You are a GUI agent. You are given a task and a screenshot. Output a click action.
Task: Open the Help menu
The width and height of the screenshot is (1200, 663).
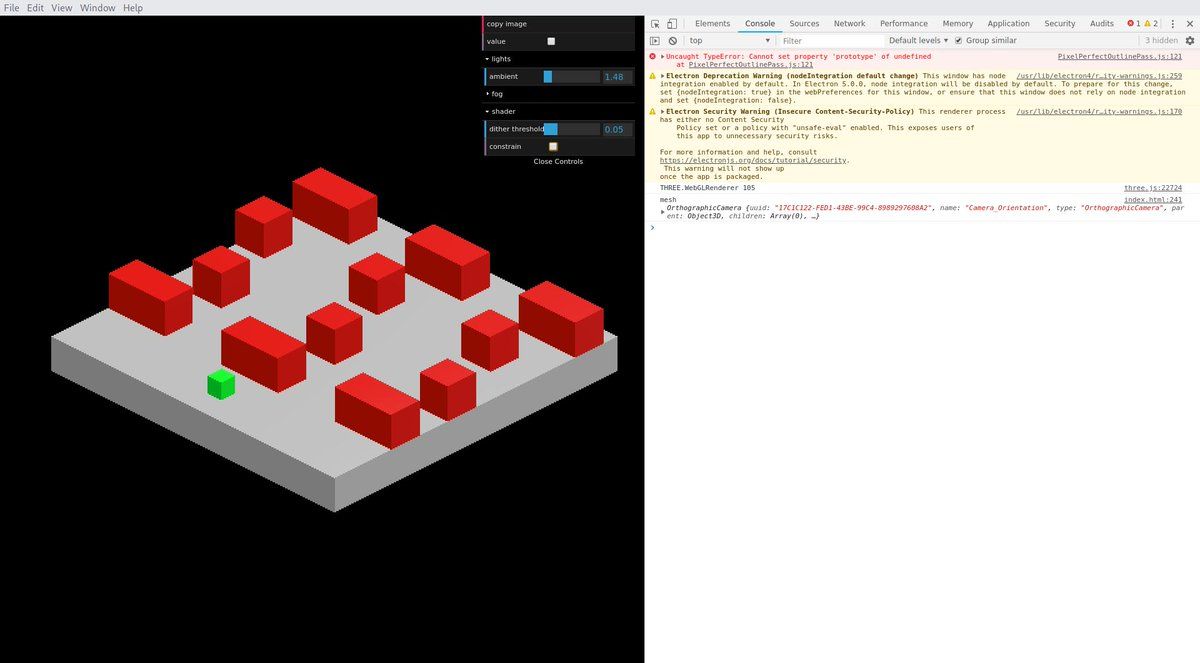pos(133,8)
